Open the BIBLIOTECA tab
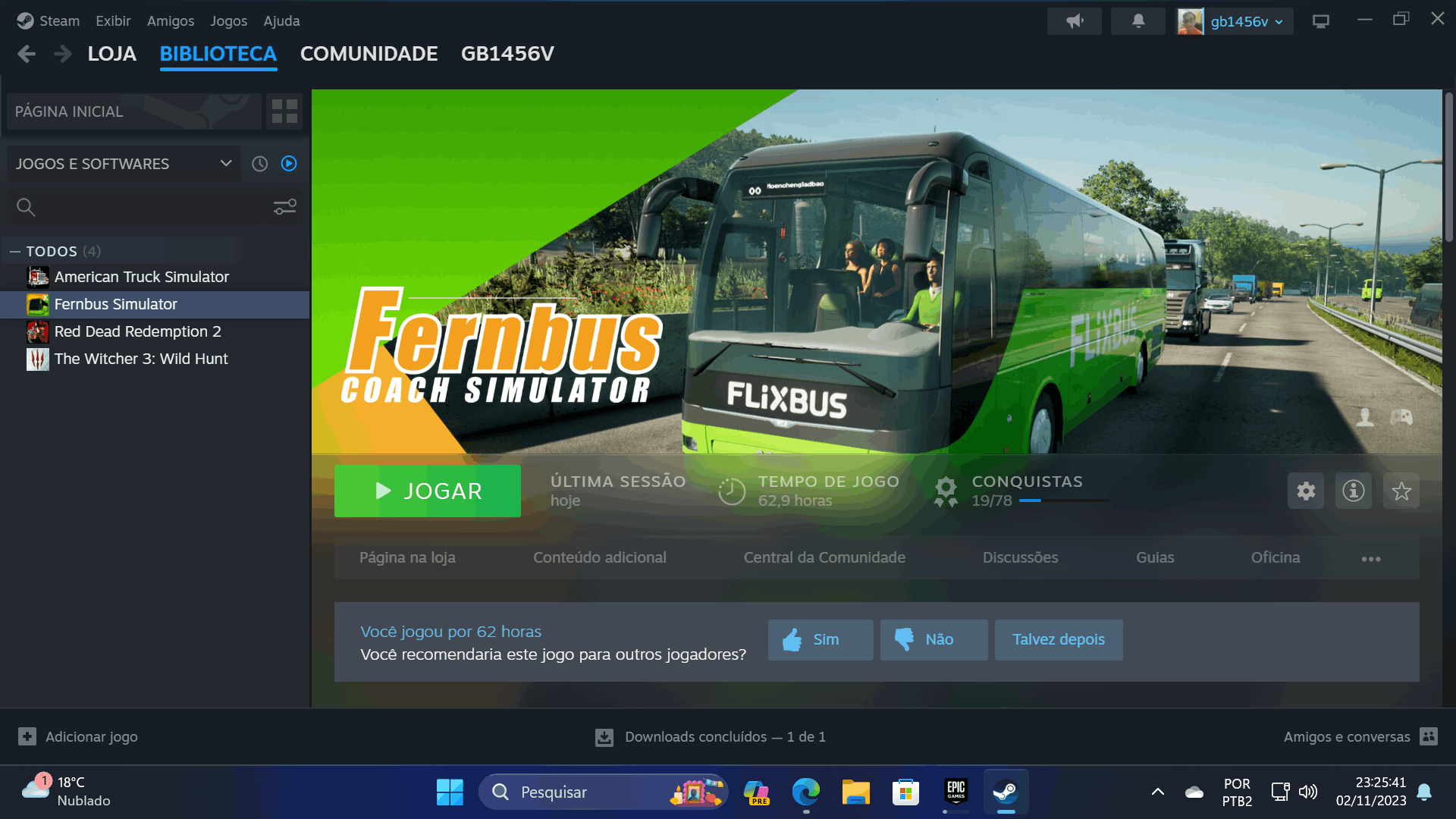The height and width of the screenshot is (819, 1456). click(x=218, y=54)
